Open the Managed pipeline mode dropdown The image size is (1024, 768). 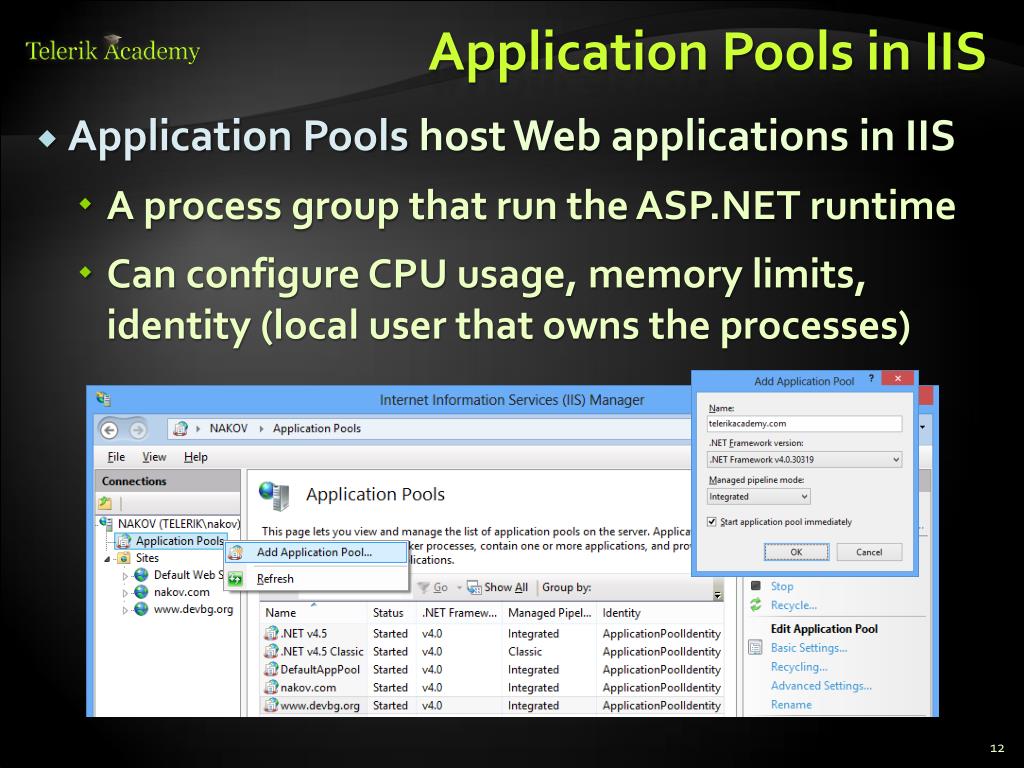tap(759, 497)
